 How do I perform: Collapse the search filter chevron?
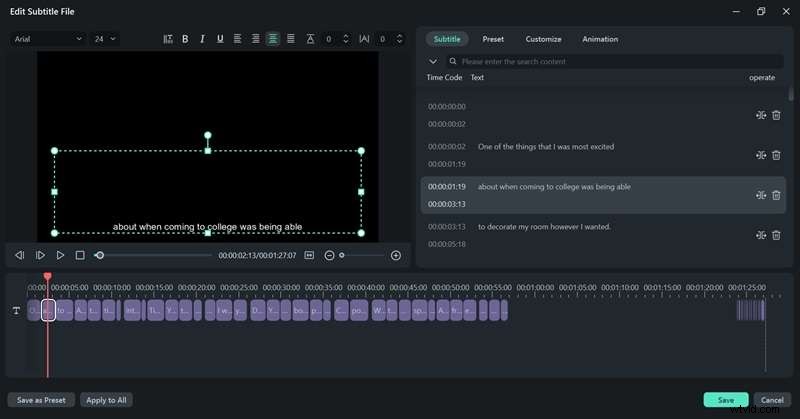click(433, 61)
